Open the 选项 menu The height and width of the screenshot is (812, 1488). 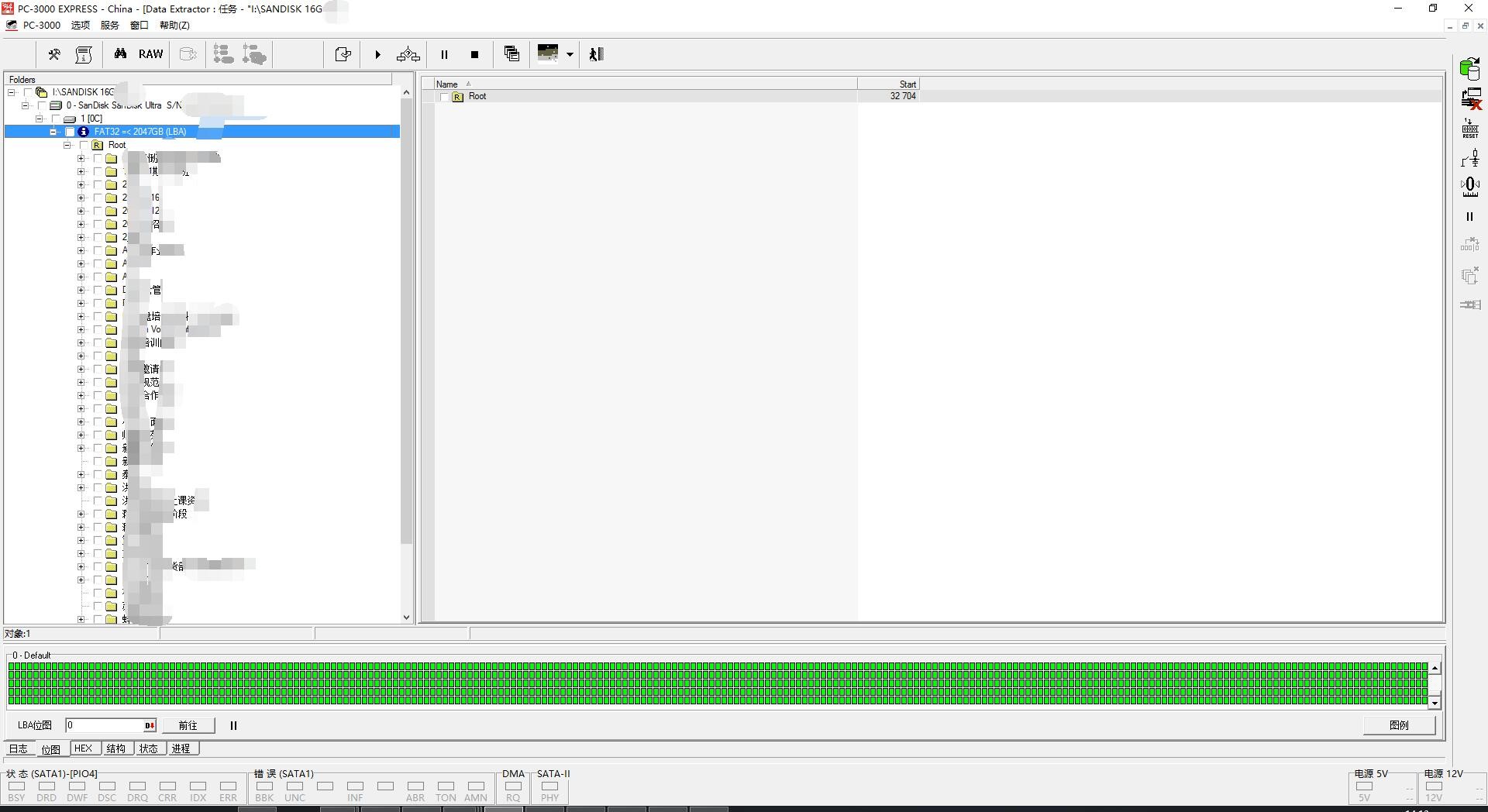click(81, 25)
